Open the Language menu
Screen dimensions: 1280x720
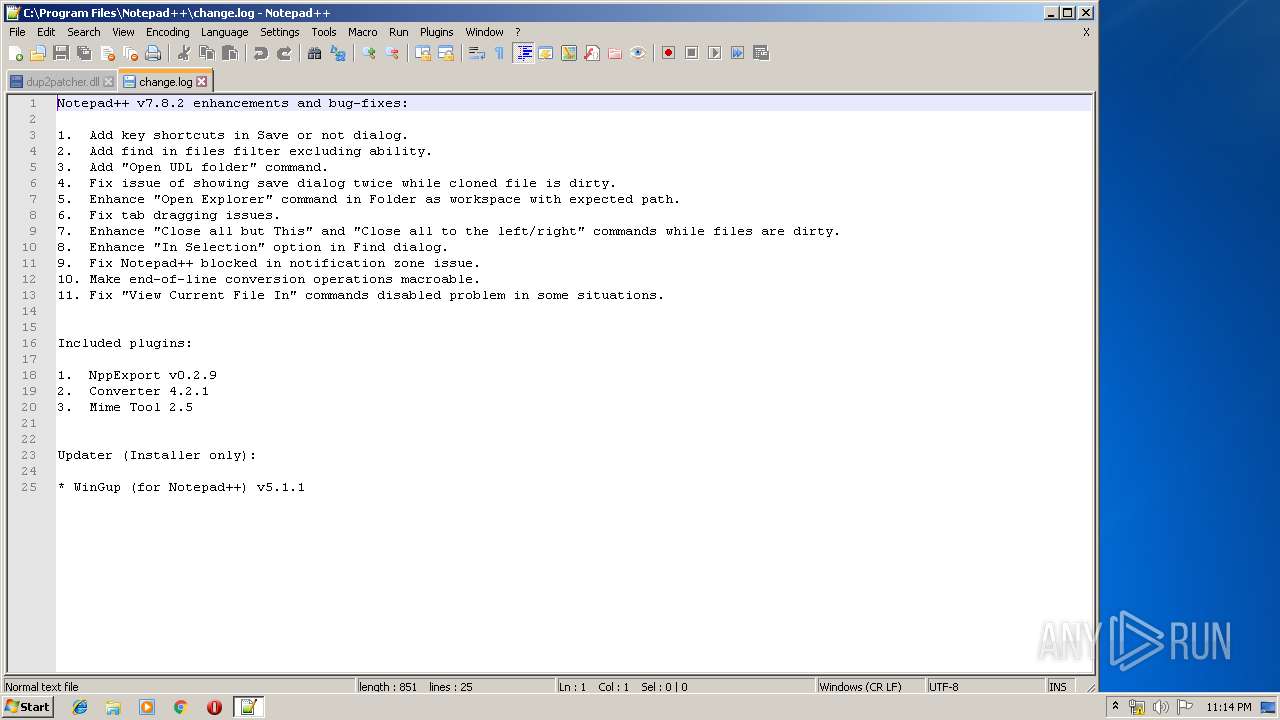[x=224, y=32]
